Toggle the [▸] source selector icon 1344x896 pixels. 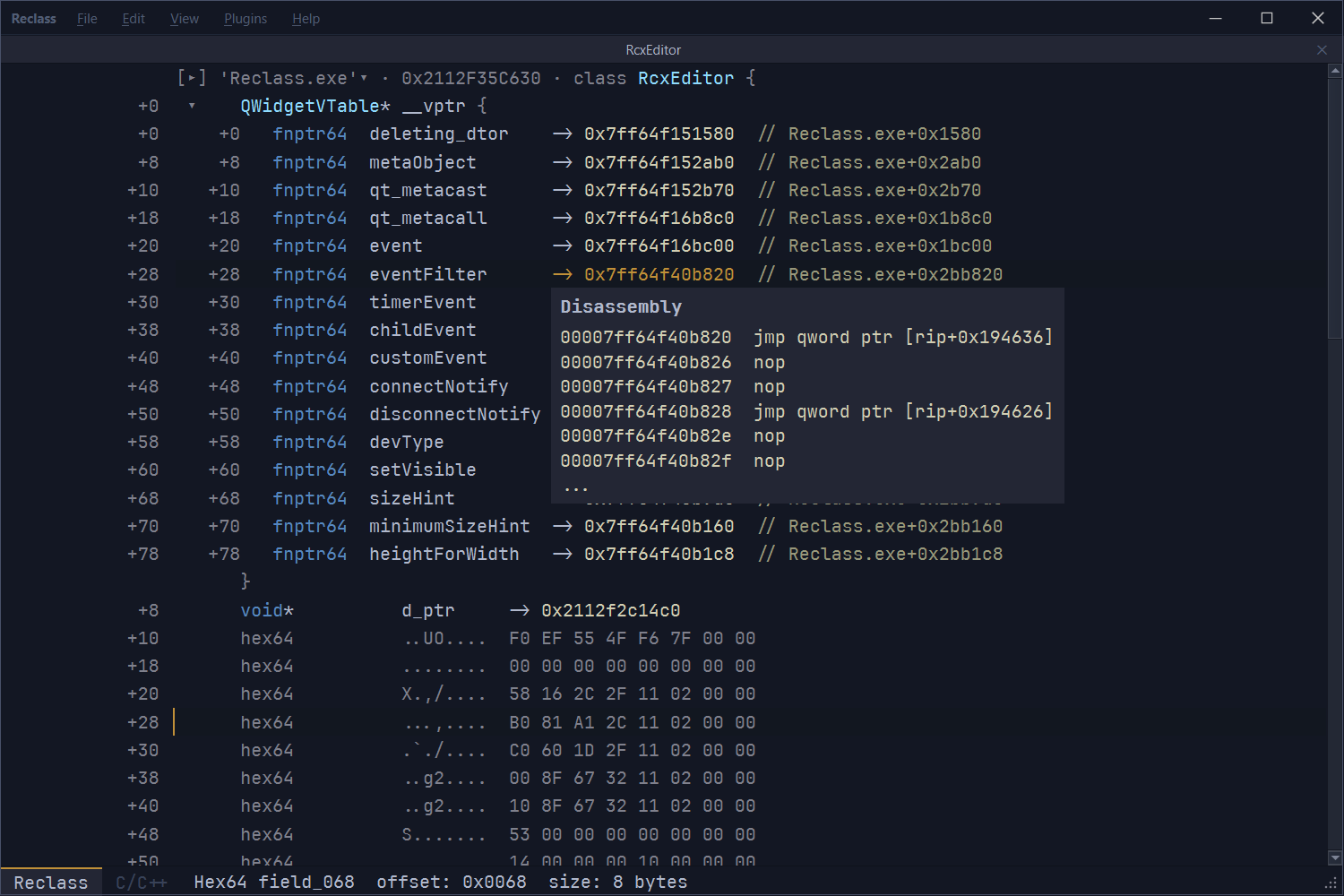192,79
